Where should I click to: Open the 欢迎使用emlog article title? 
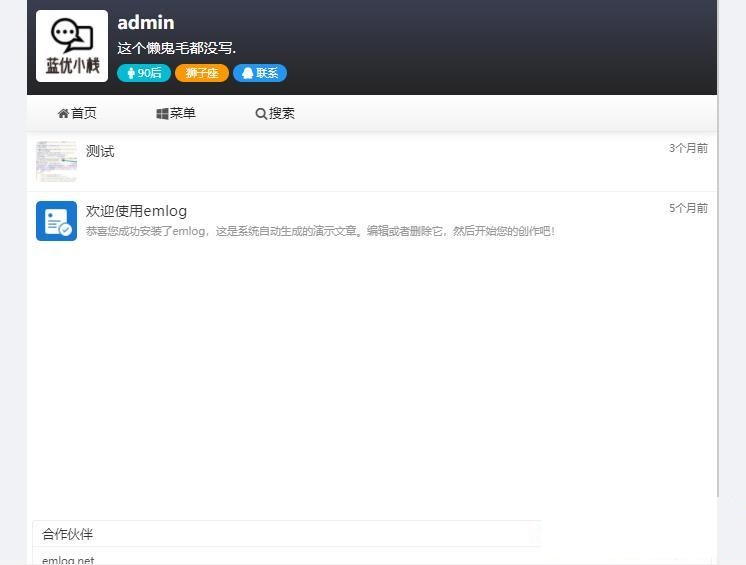pos(136,211)
